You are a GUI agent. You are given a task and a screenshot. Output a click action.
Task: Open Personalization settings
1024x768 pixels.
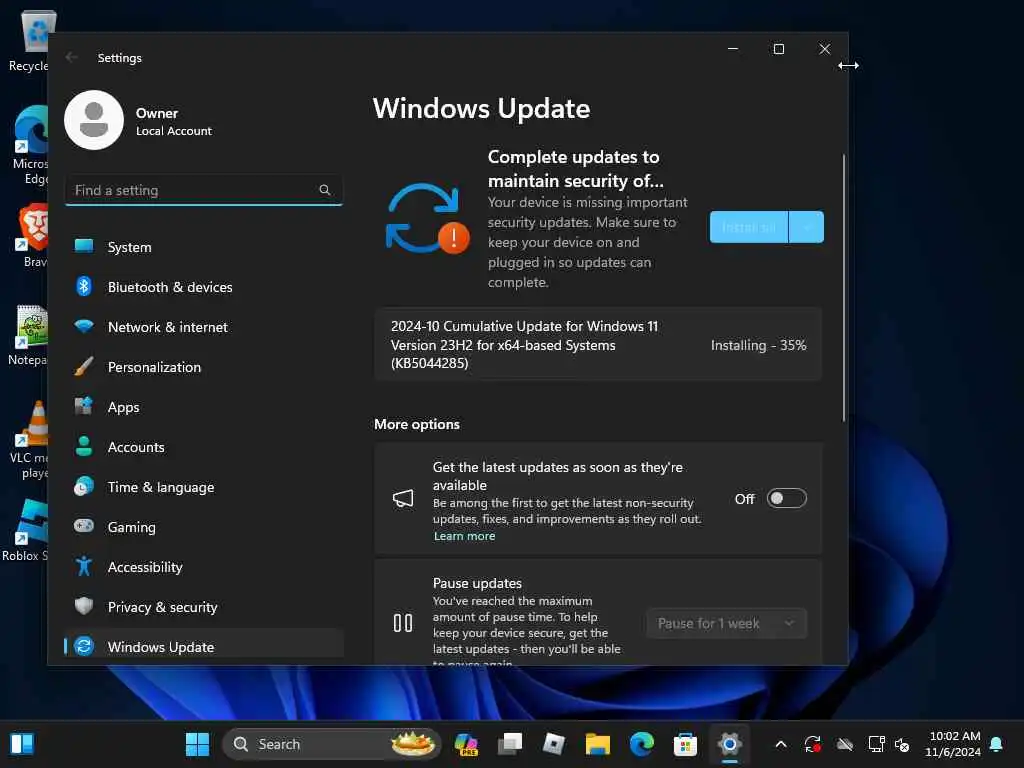tap(204, 367)
